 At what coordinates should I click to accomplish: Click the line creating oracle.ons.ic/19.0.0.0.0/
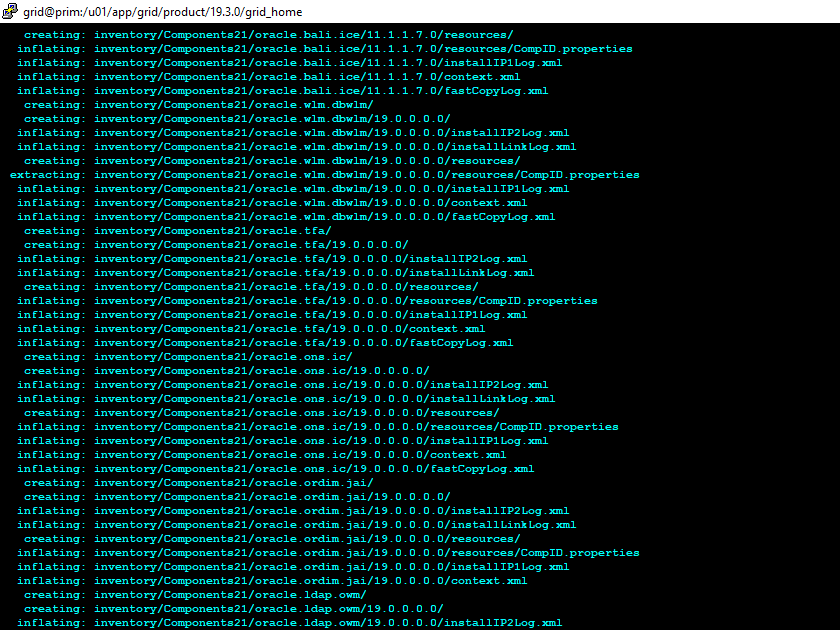click(x=227, y=371)
